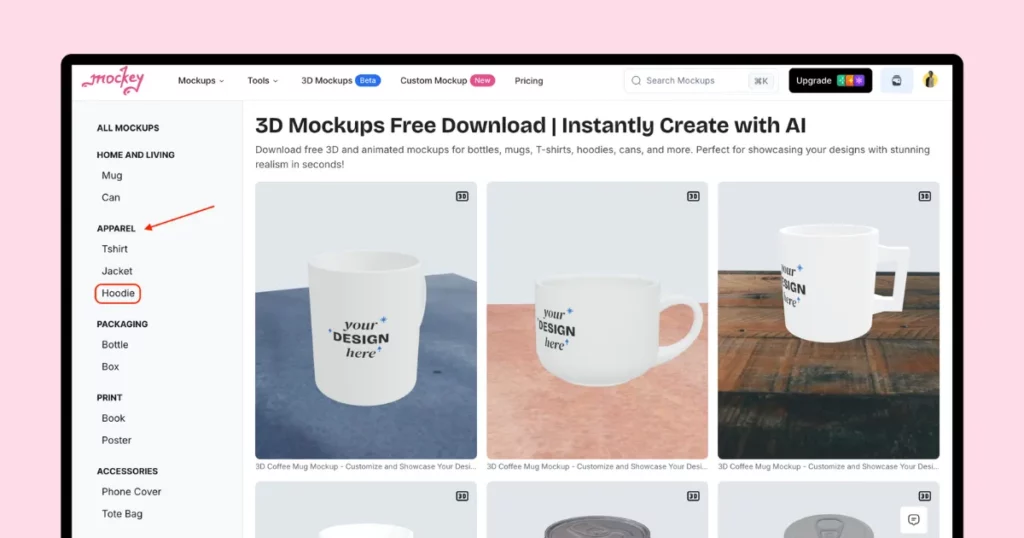The image size is (1024, 538).
Task: Open the chat support icon
Action: (914, 520)
